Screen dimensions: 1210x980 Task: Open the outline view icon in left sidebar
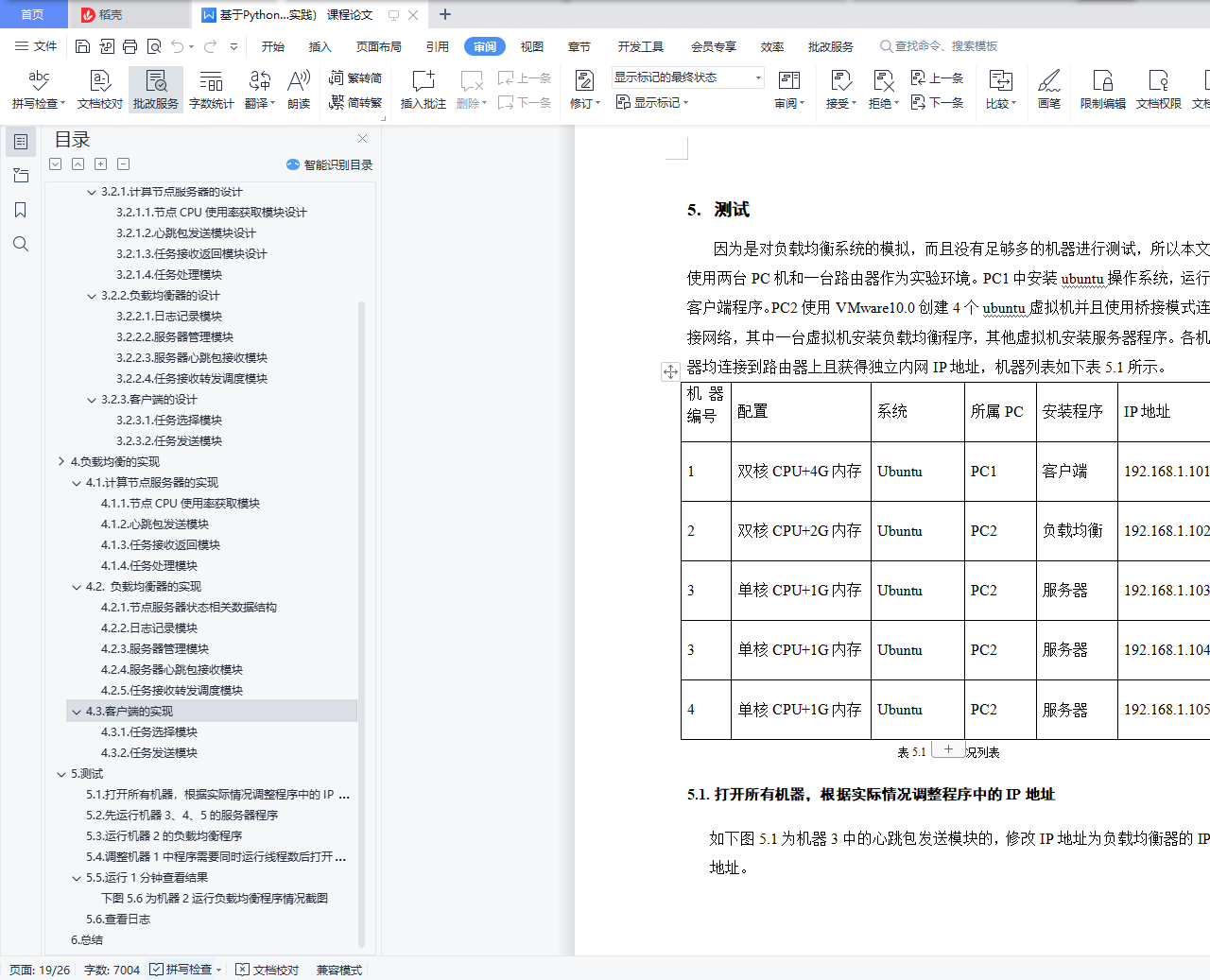(x=21, y=142)
